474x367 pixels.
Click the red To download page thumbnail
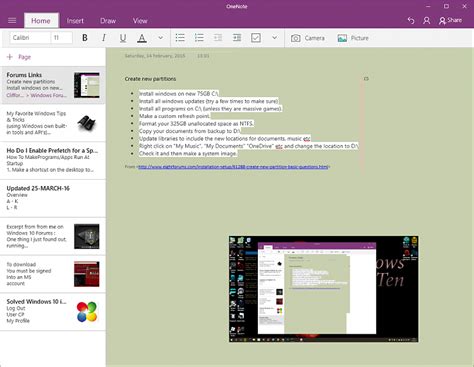pos(87,274)
